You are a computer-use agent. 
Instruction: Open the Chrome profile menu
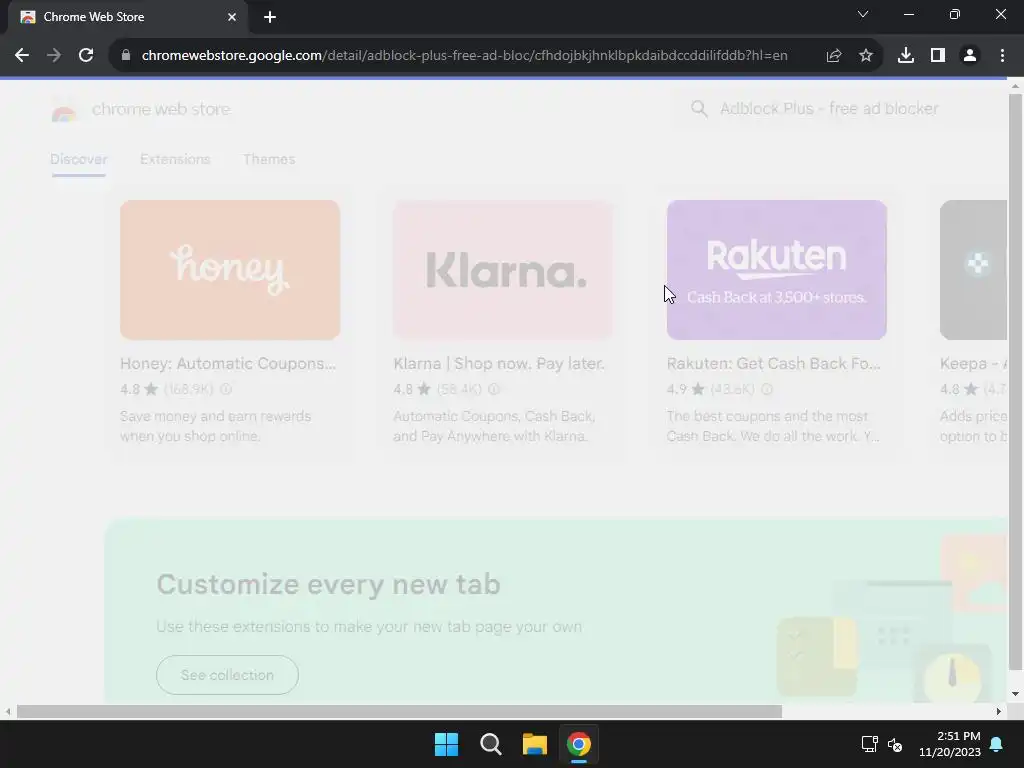pos(970,56)
